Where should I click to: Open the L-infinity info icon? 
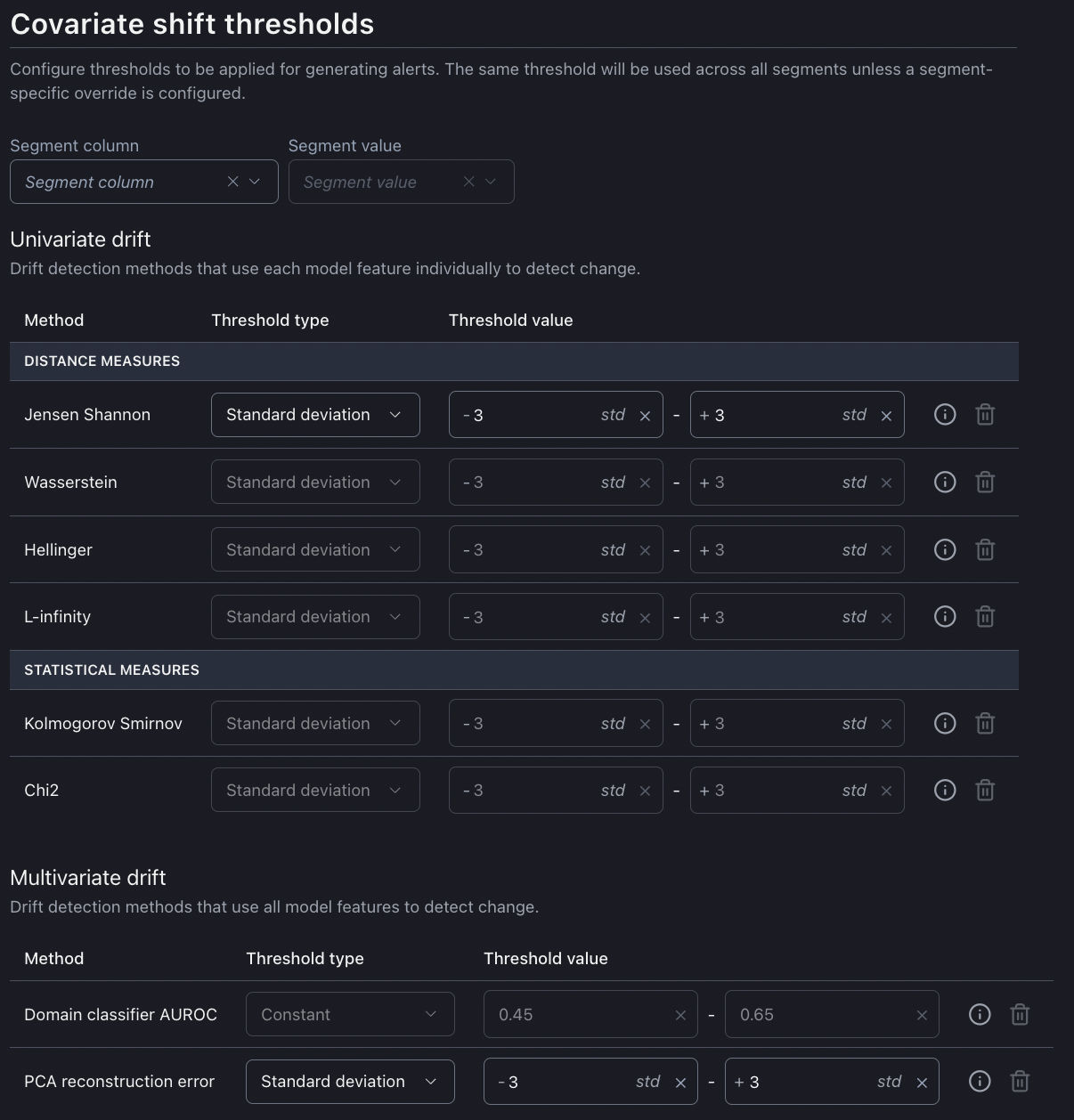[945, 617]
